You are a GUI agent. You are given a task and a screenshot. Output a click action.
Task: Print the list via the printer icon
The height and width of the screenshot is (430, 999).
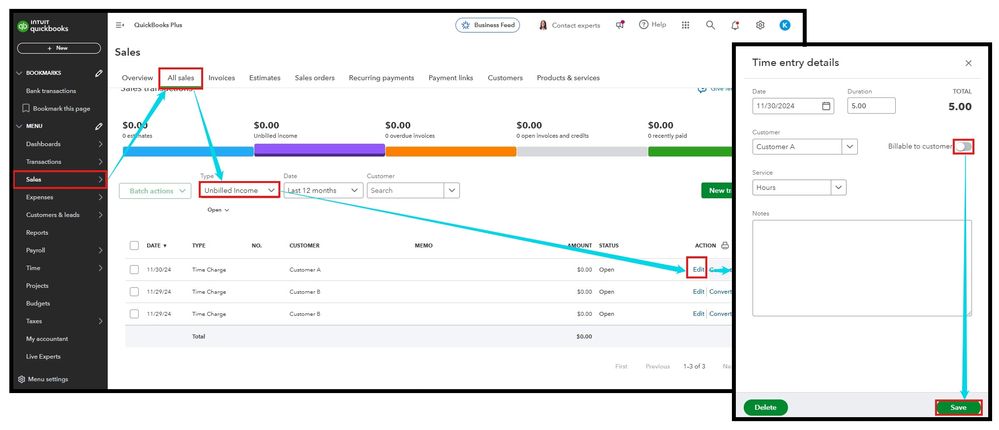[x=725, y=245]
